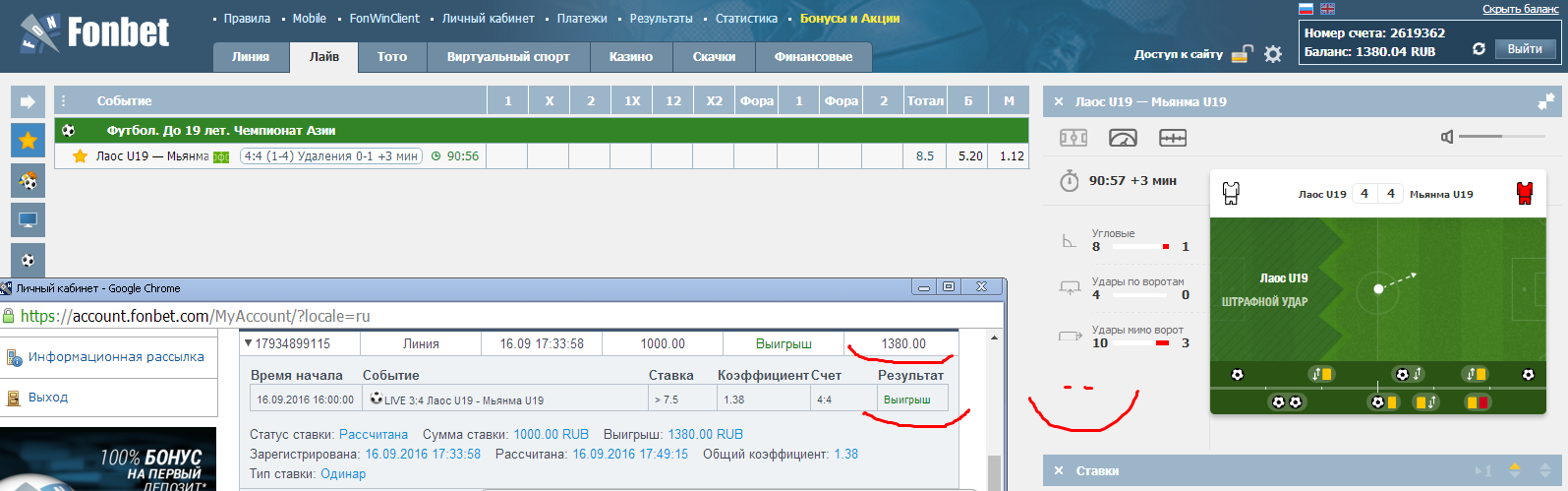Open the settings gear icon in the header

[x=1273, y=54]
